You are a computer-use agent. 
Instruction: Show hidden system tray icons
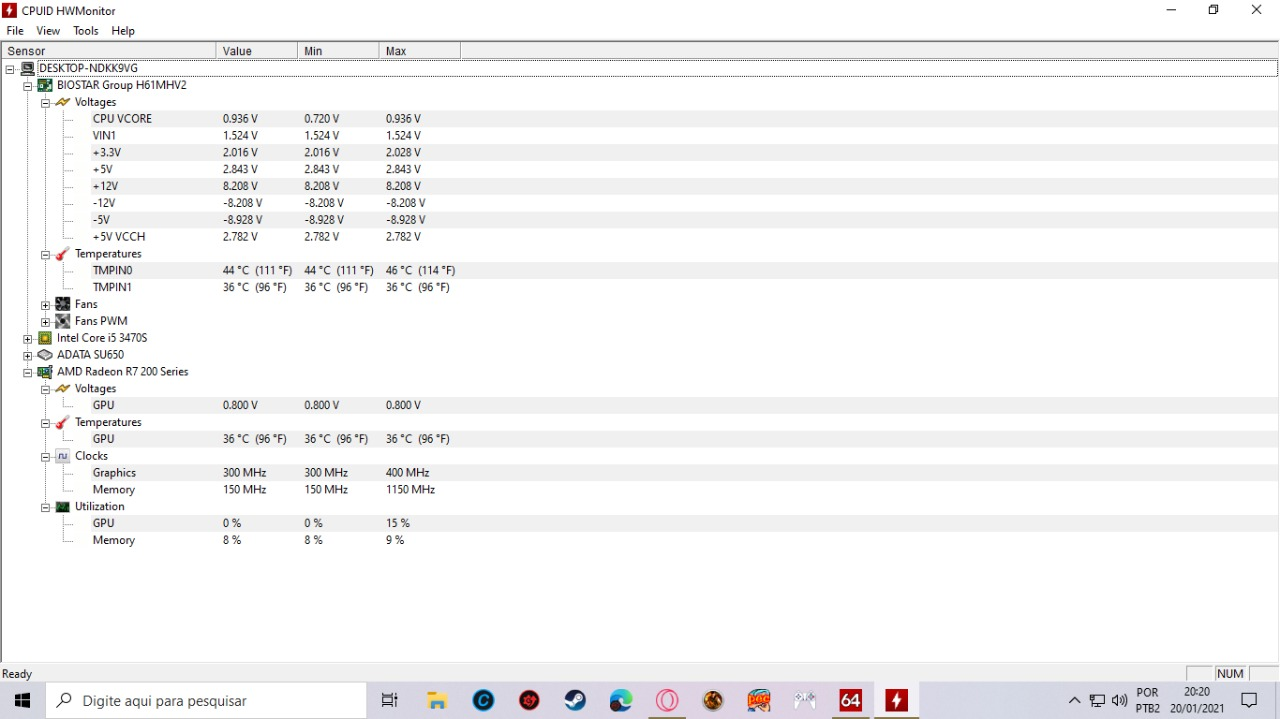tap(1074, 701)
